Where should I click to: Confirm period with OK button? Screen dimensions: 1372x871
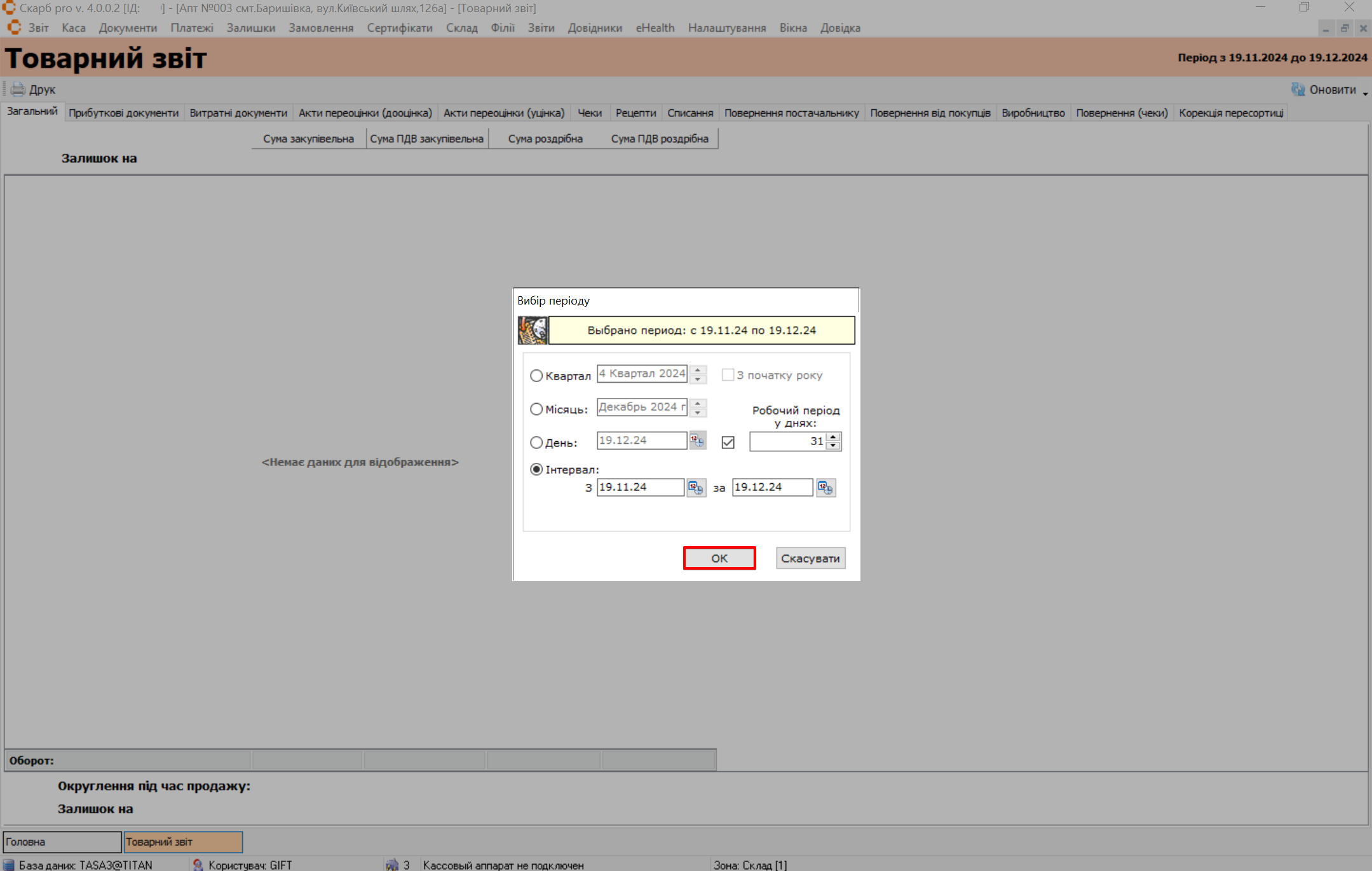[719, 558]
